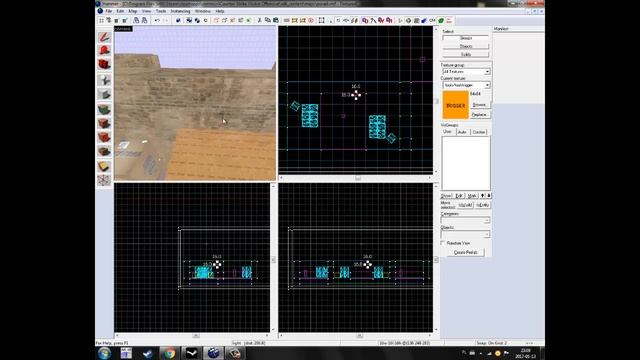Open the Toggle Texture Application tool
Screen dimensions: 640x360
click(x=104, y=109)
